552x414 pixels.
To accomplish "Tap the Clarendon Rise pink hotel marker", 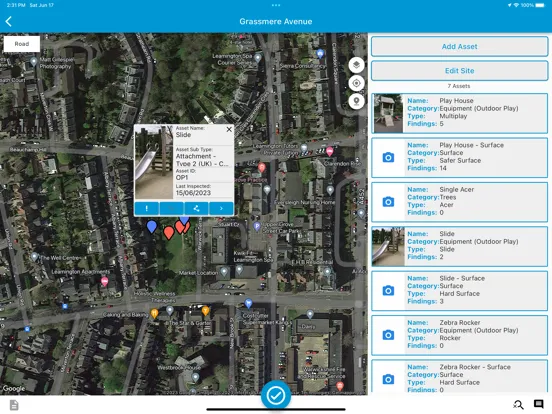I will [x=330, y=151].
